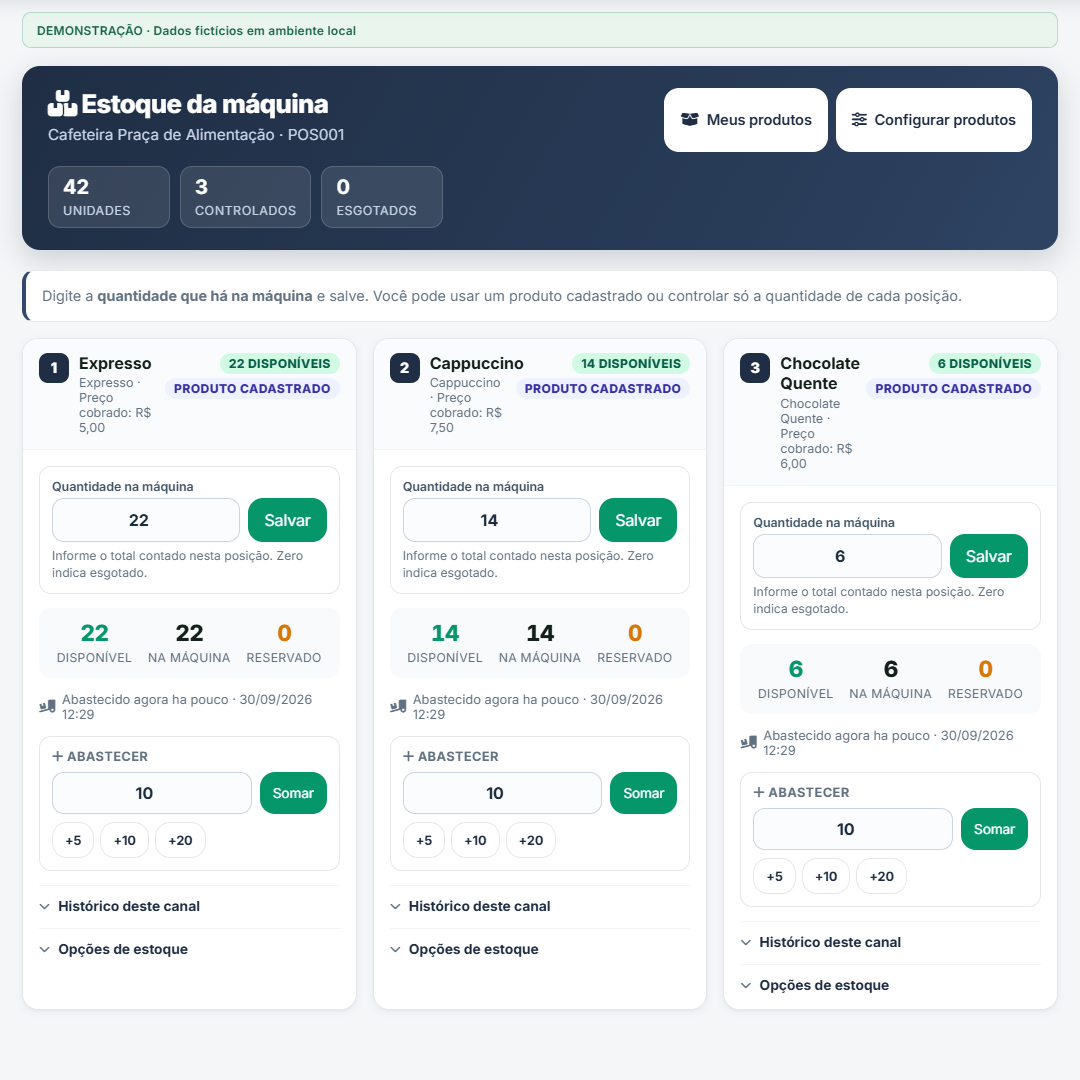Expand Histórico deste canal for Chocolate Quente
Viewport: 1080px width, 1080px height.
(x=891, y=942)
